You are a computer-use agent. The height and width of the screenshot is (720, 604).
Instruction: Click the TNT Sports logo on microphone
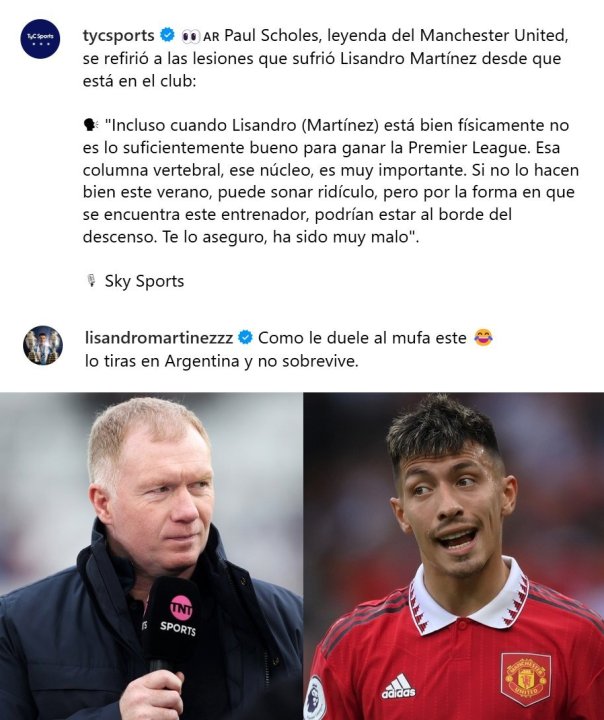[x=179, y=615]
